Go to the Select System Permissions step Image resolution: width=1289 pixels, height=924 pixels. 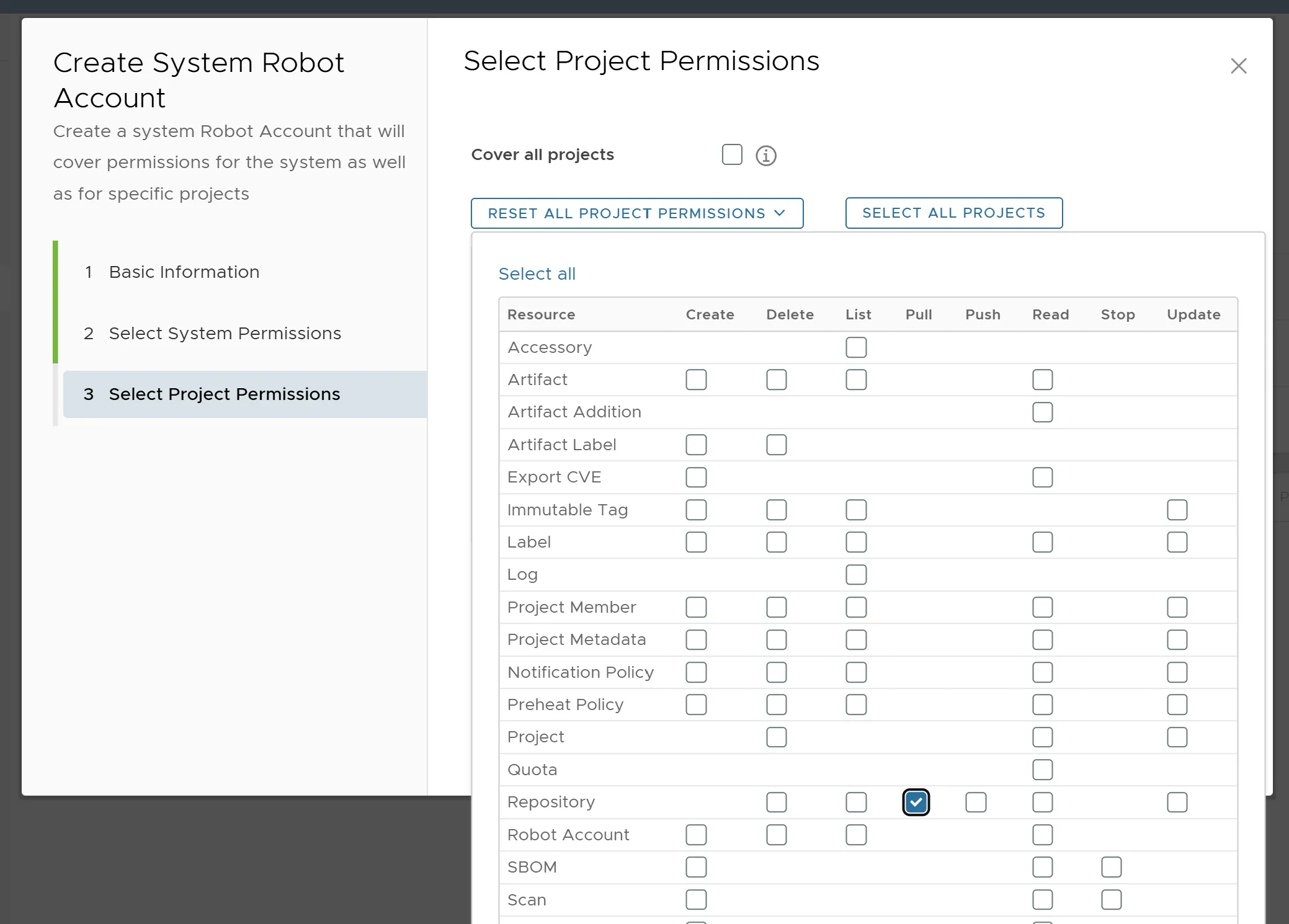tap(225, 333)
